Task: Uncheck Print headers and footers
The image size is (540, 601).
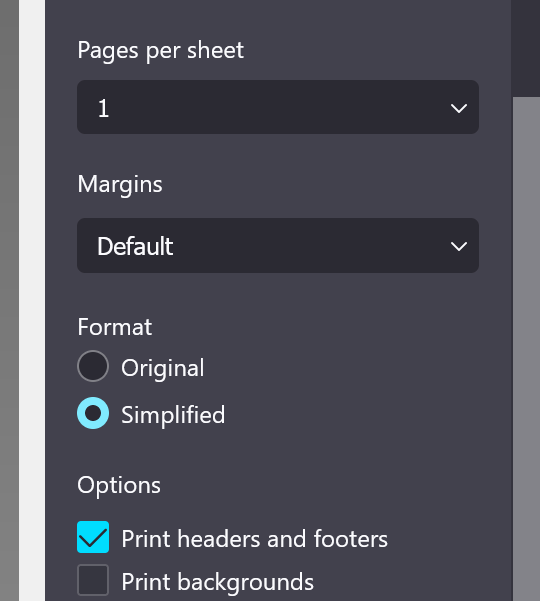Action: pyautogui.click(x=93, y=537)
